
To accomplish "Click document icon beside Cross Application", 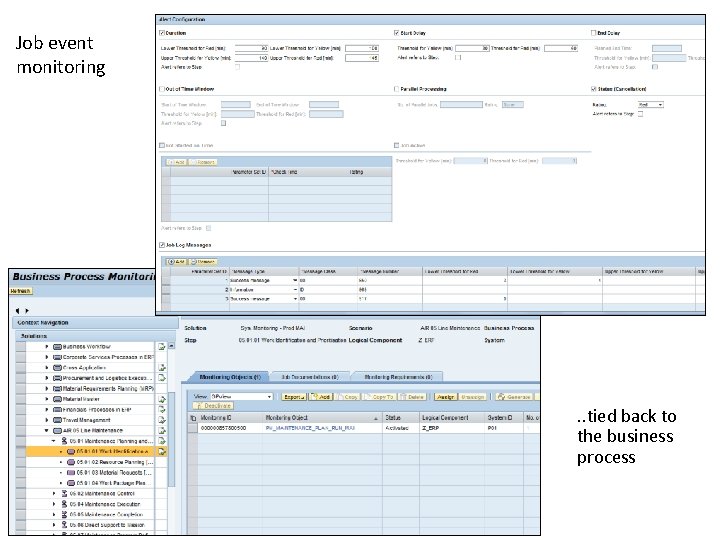I will (x=162, y=367).
